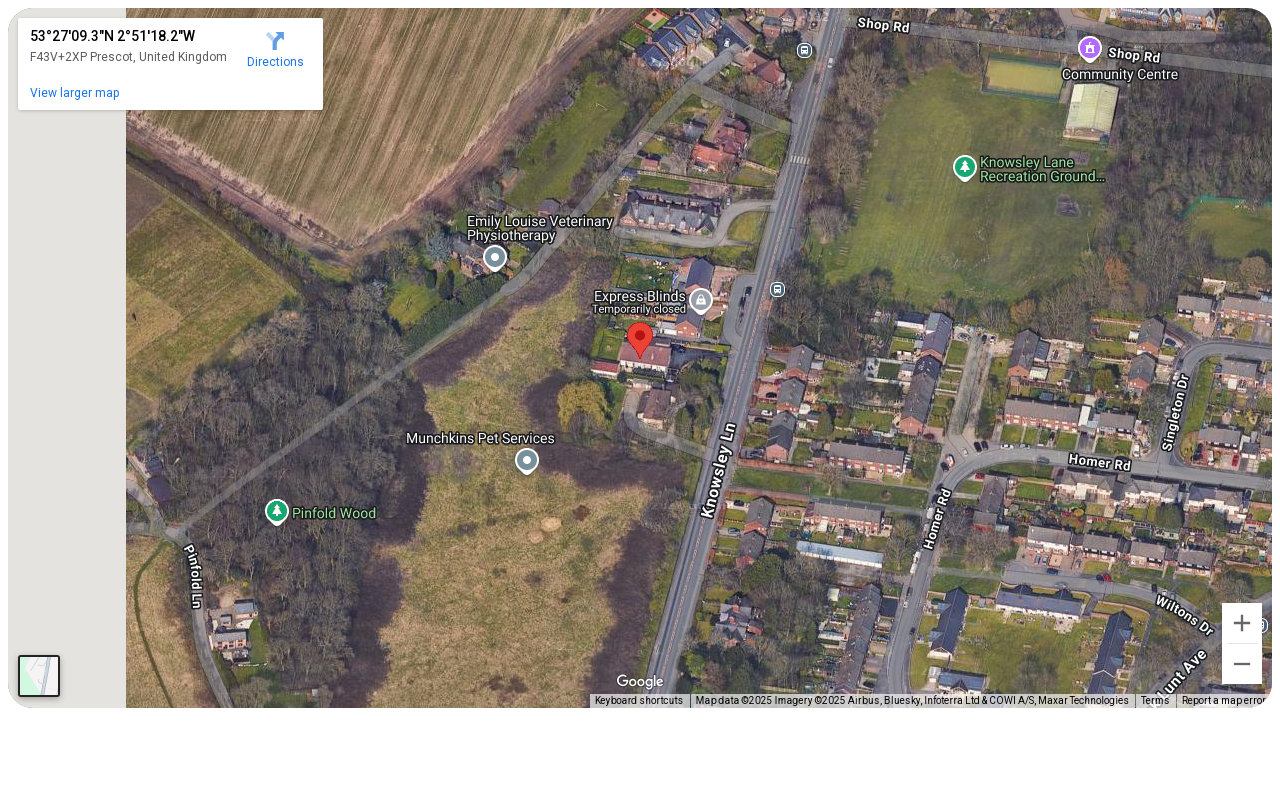Screen dimensions: 1280x800
Task: Toggle map layer with the thumbnail switcher
Action: click(39, 676)
